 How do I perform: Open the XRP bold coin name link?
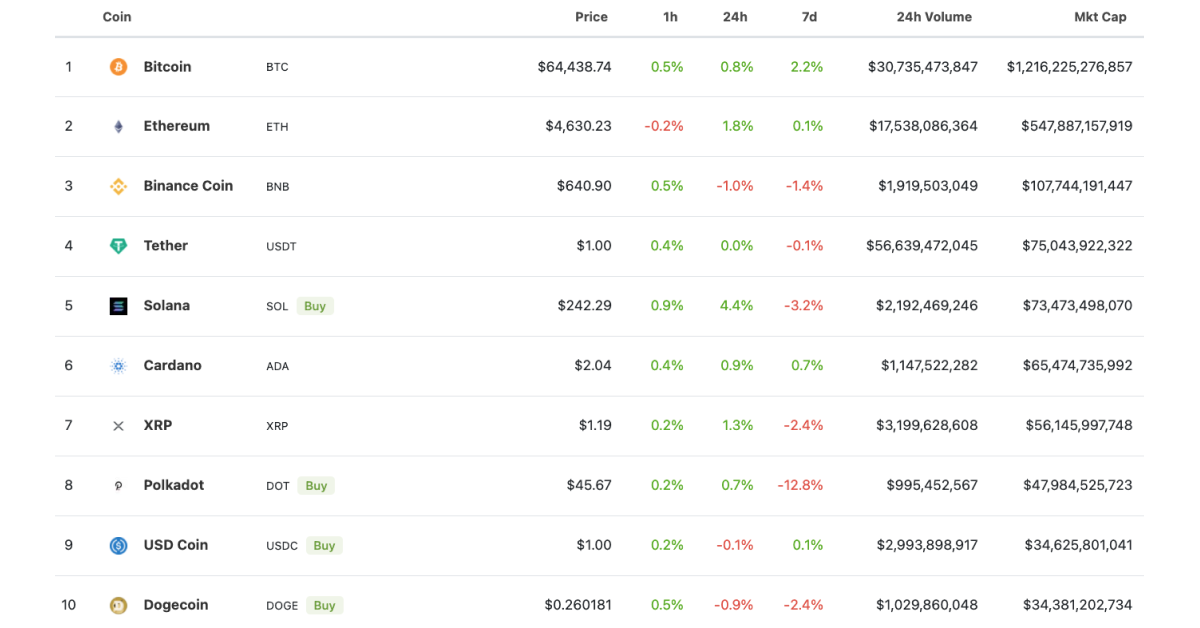tap(158, 425)
